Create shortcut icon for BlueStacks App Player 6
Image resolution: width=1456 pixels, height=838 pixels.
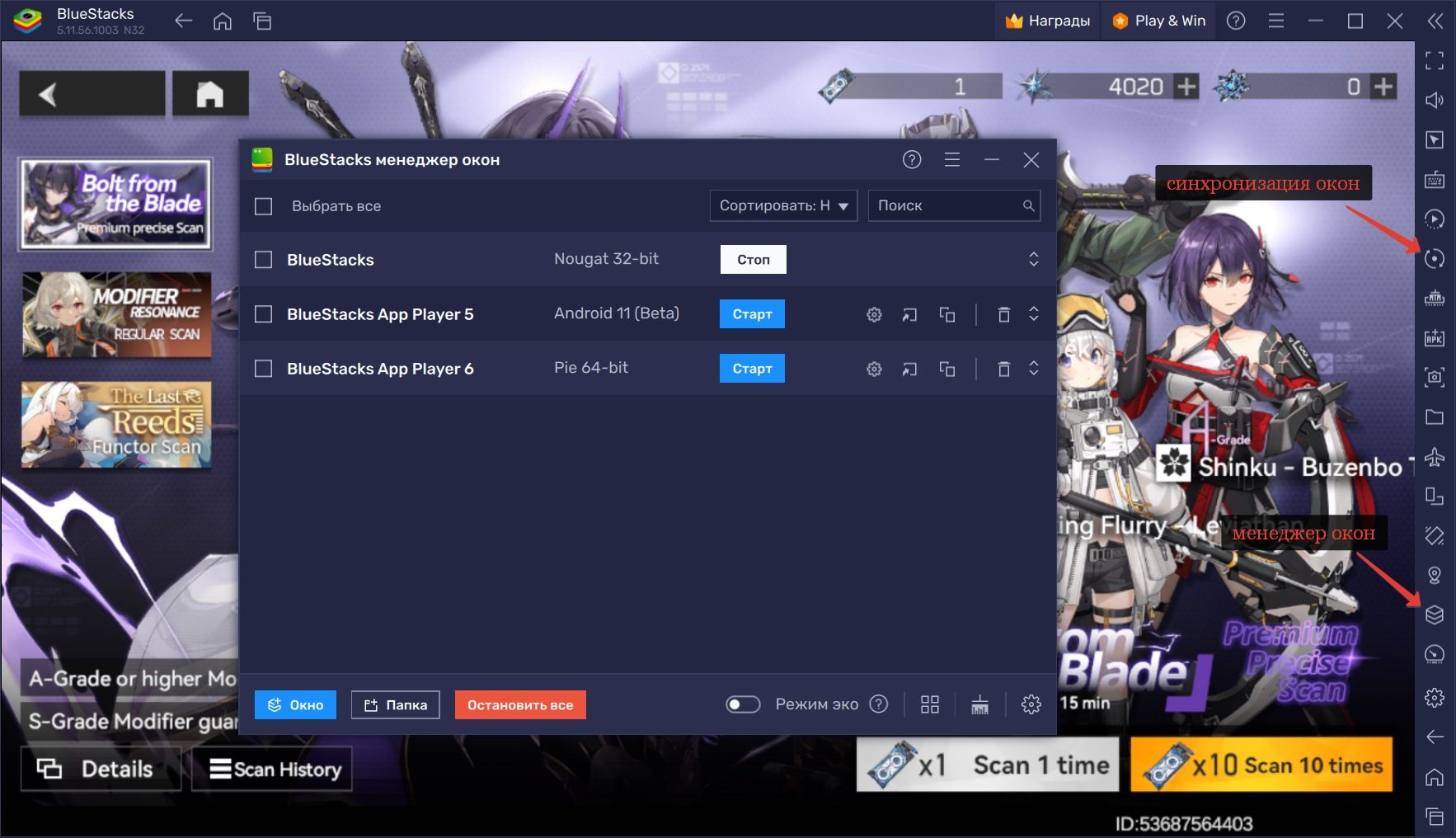click(x=909, y=369)
